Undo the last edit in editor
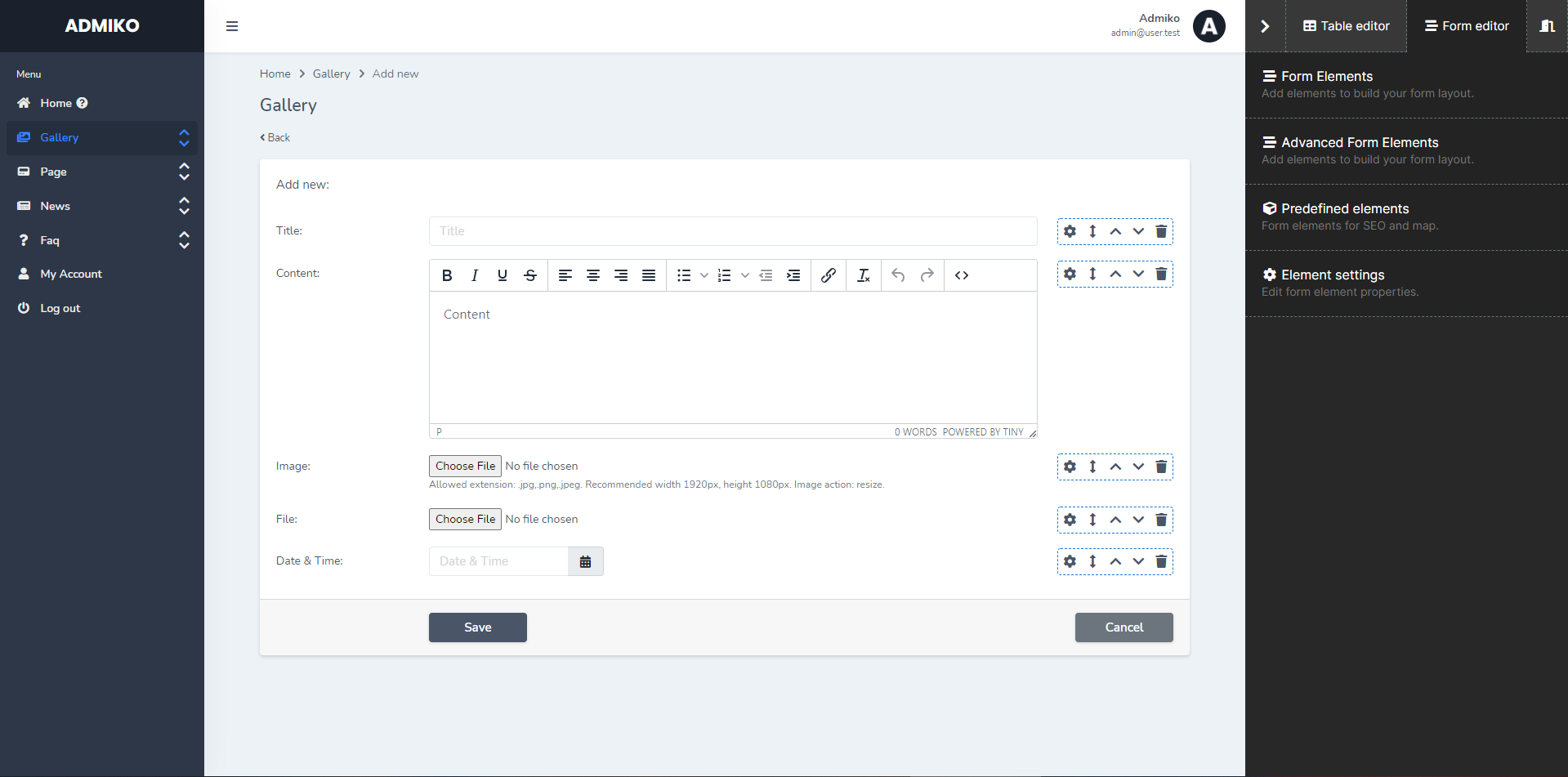This screenshot has height=777, width=1568. click(897, 275)
